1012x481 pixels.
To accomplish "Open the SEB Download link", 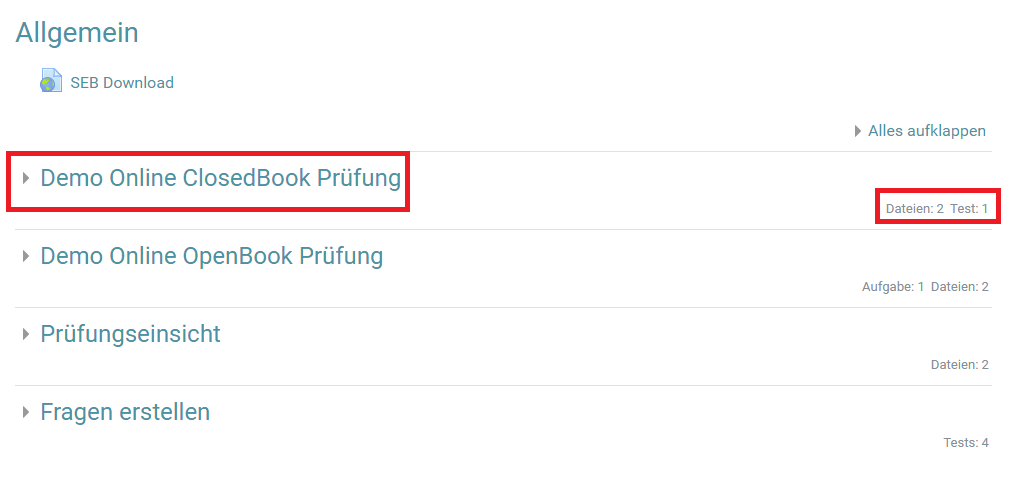I will tap(122, 83).
